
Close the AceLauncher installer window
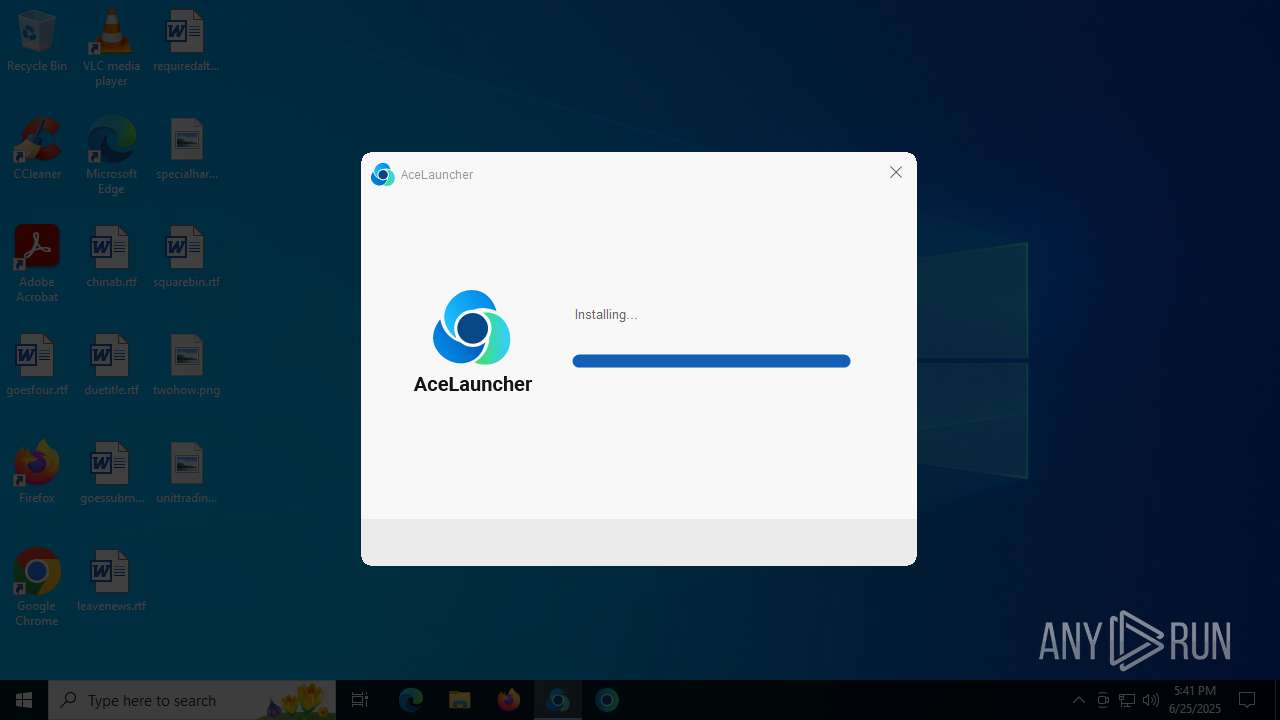pyautogui.click(x=896, y=172)
